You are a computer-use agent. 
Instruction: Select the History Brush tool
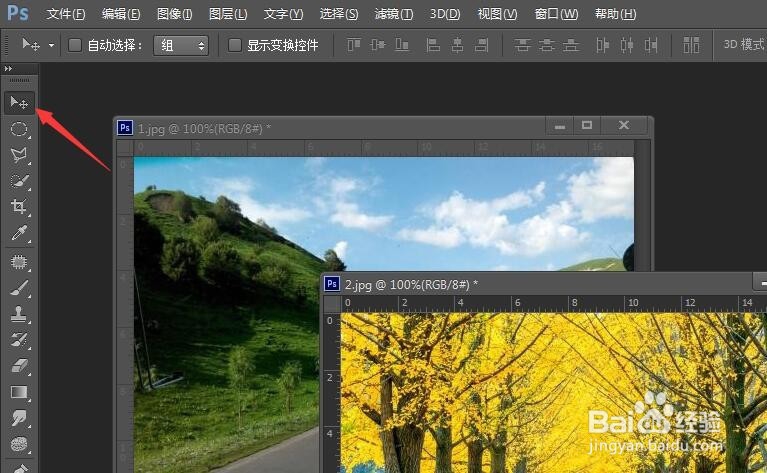pos(19,340)
